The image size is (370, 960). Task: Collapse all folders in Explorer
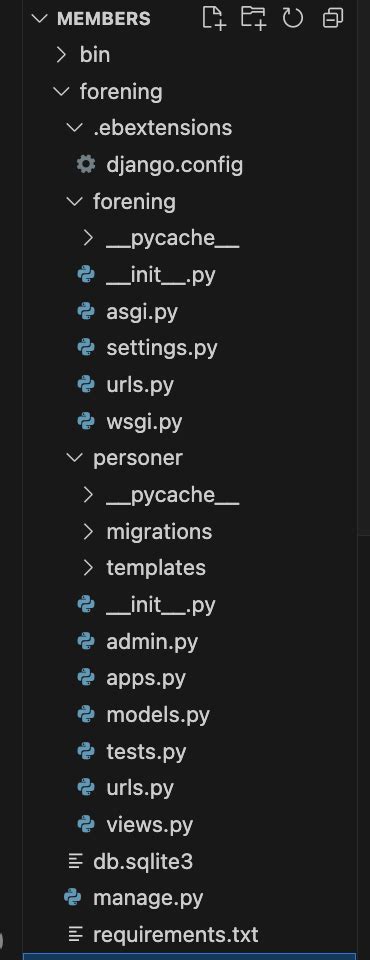(x=333, y=18)
